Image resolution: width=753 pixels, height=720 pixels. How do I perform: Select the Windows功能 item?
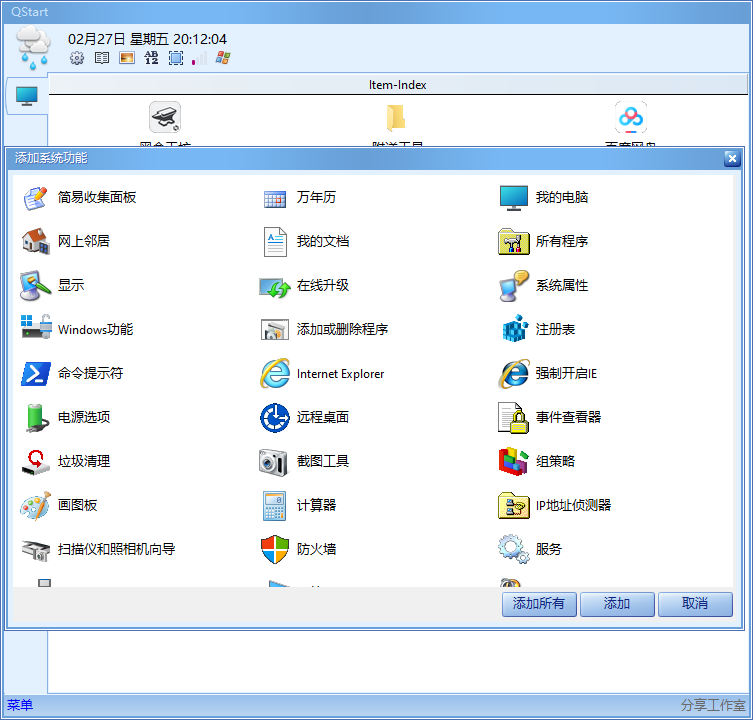77,329
